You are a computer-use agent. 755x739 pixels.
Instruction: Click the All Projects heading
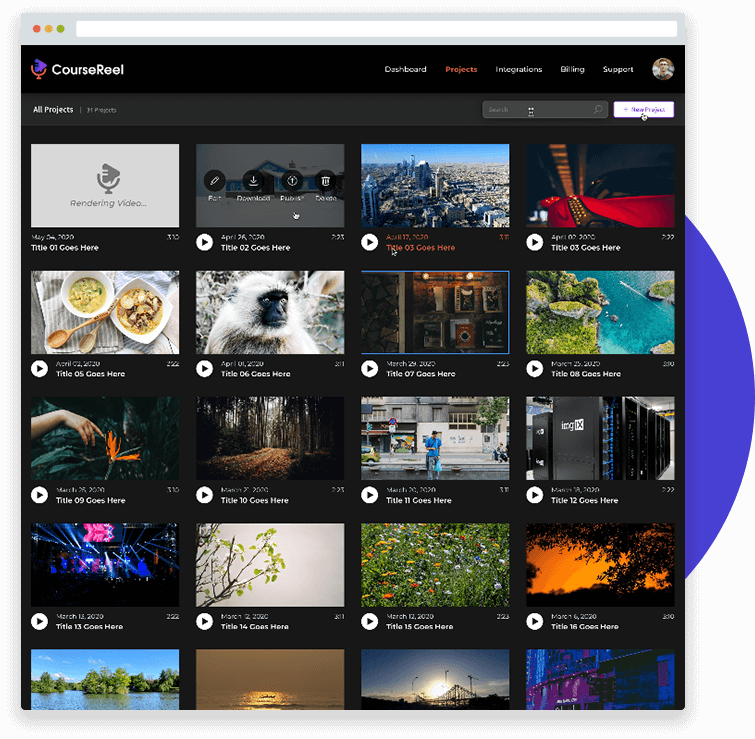(x=53, y=110)
